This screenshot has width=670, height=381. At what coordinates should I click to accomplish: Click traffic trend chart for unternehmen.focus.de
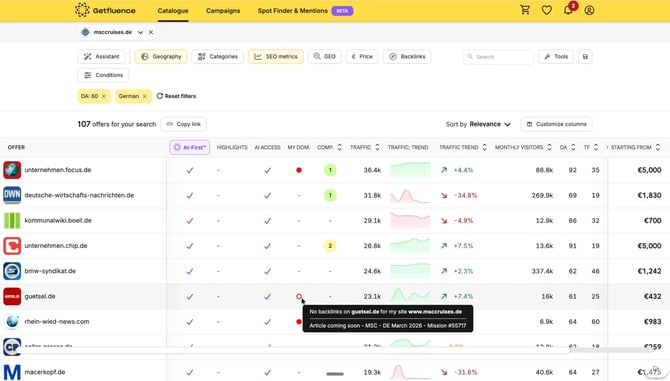coord(410,170)
